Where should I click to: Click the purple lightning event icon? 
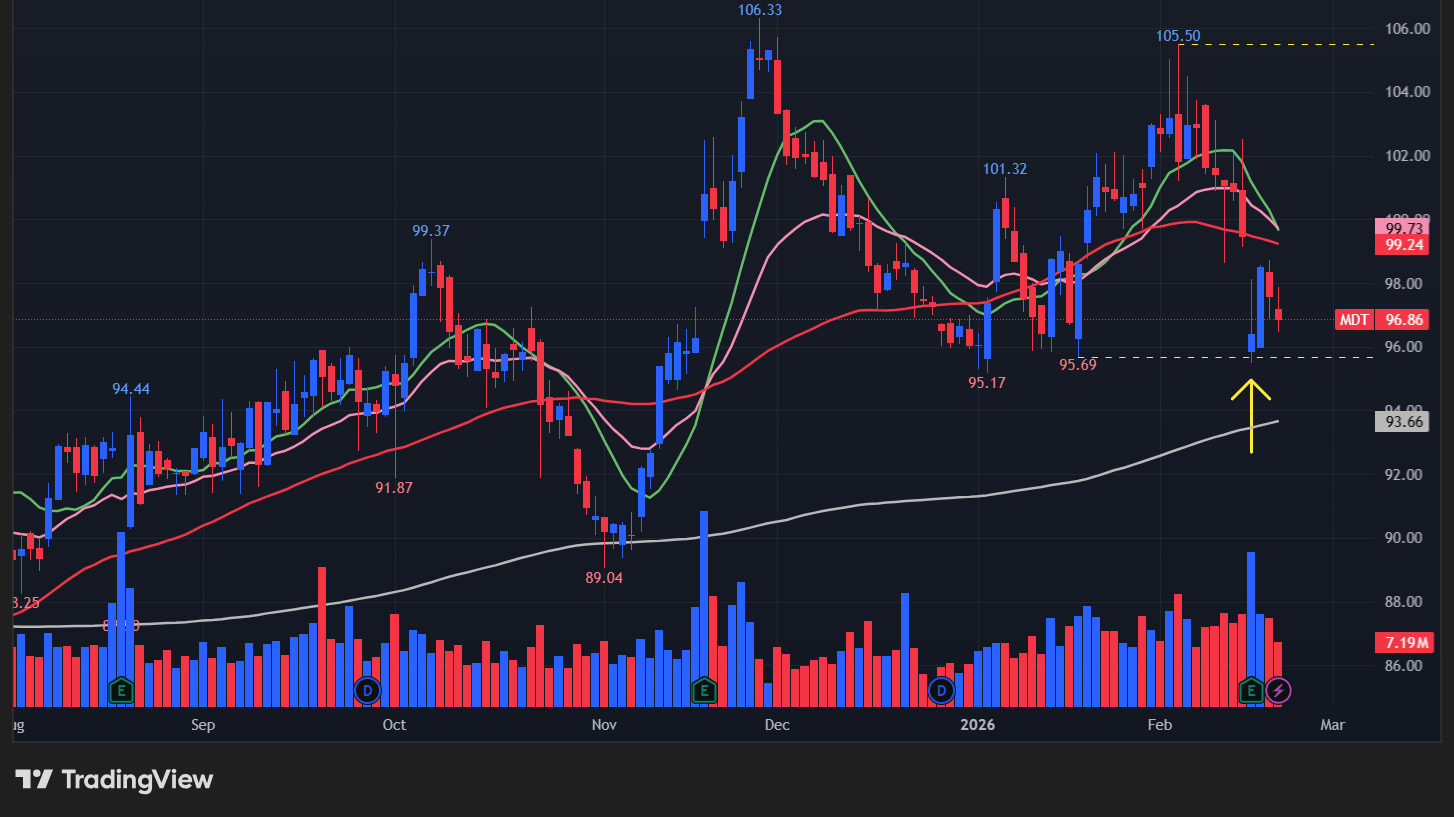point(1281,690)
